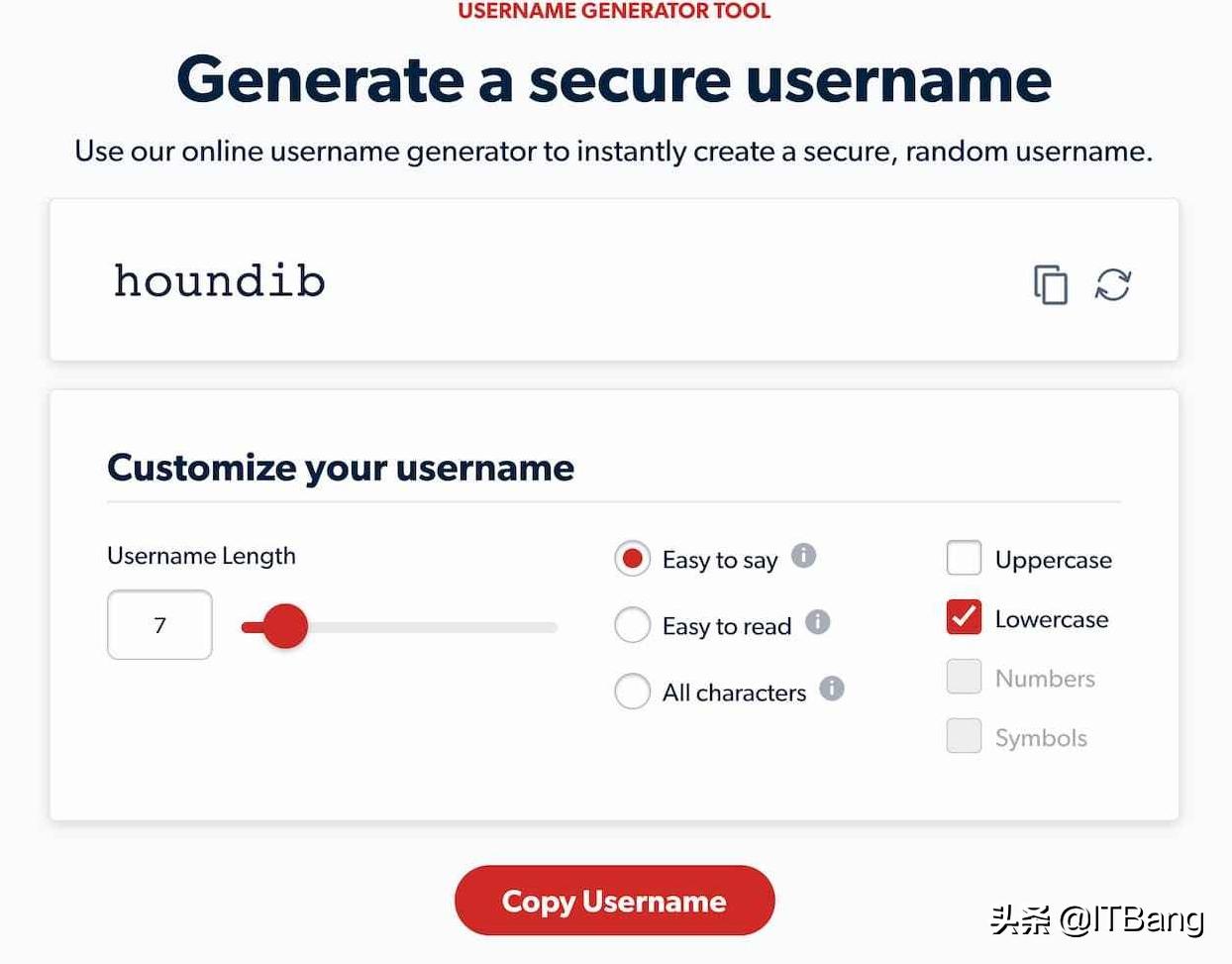Enable the Uppercase checkbox

coord(963,558)
